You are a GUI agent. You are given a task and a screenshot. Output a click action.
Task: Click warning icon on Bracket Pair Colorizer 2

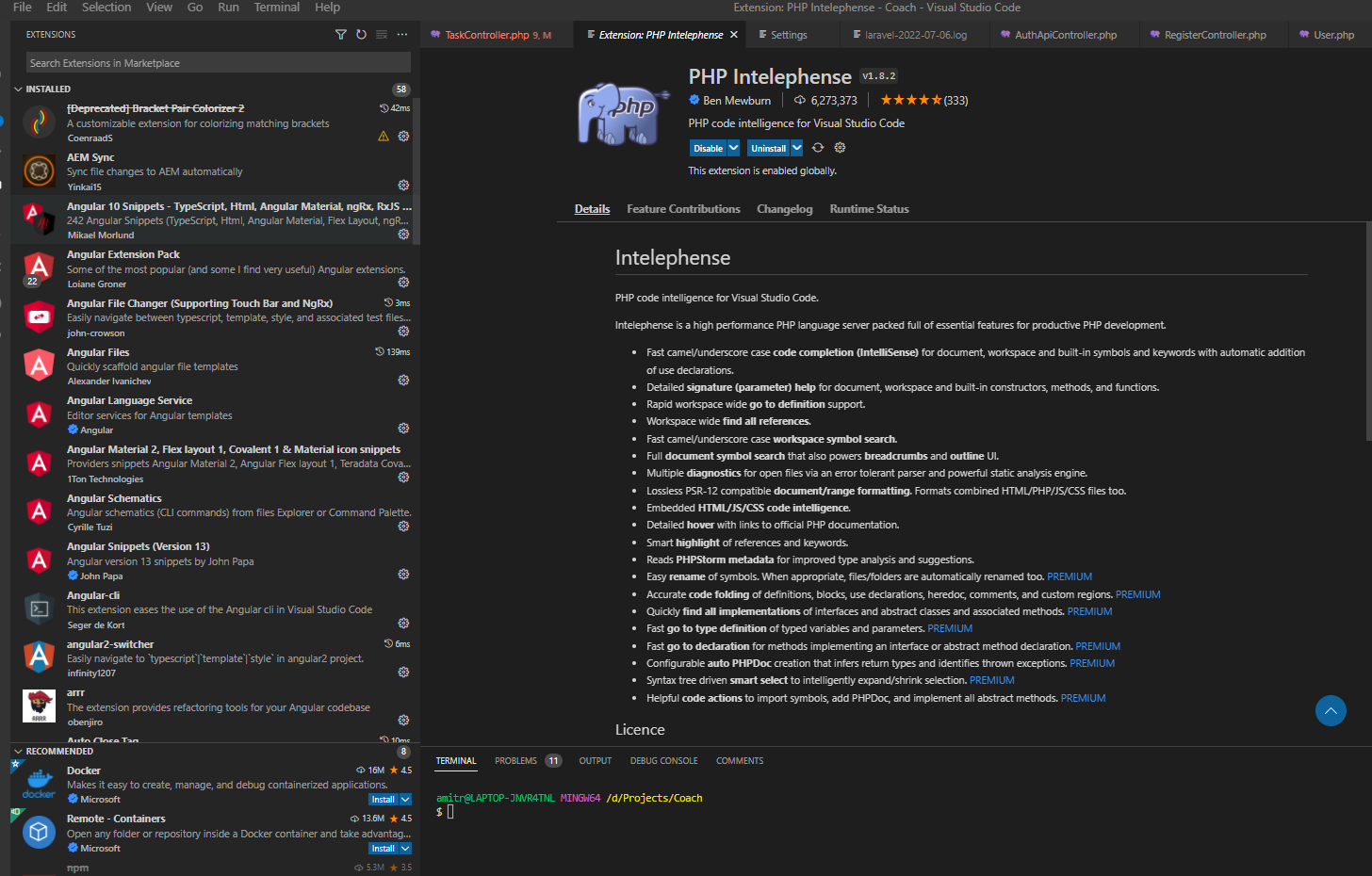(x=383, y=136)
